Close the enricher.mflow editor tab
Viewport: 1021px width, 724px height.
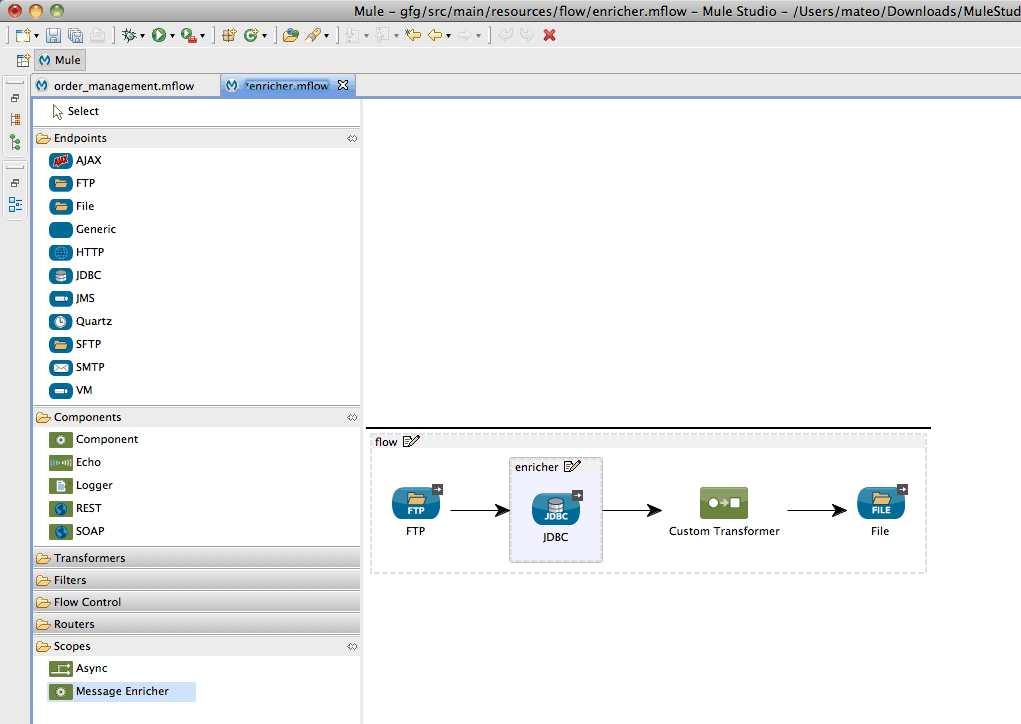(x=343, y=85)
